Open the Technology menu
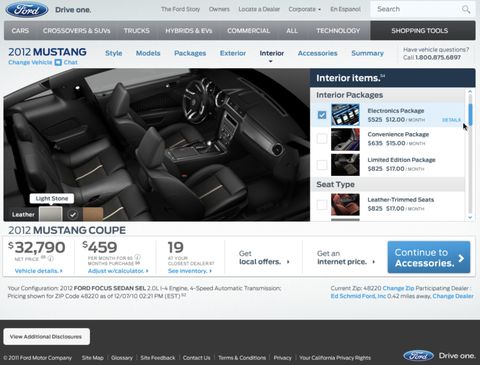The height and width of the screenshot is (365, 480). click(338, 31)
